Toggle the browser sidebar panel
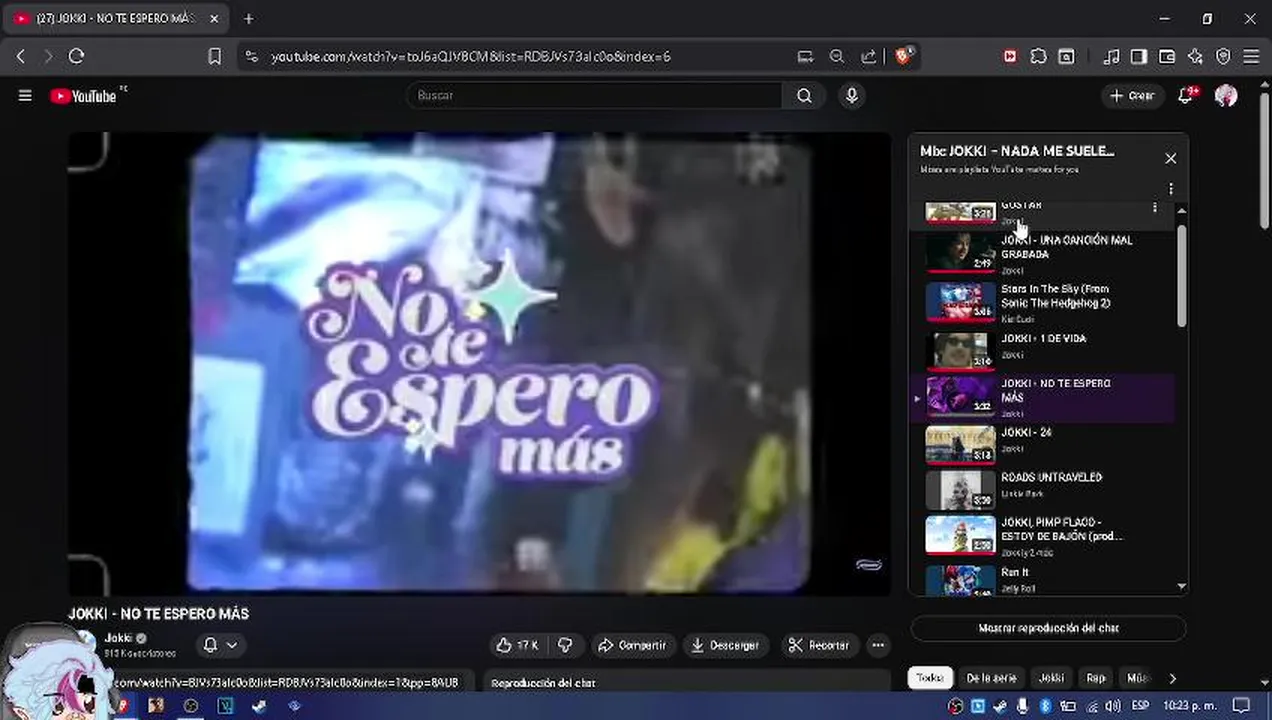 pos(1138,57)
